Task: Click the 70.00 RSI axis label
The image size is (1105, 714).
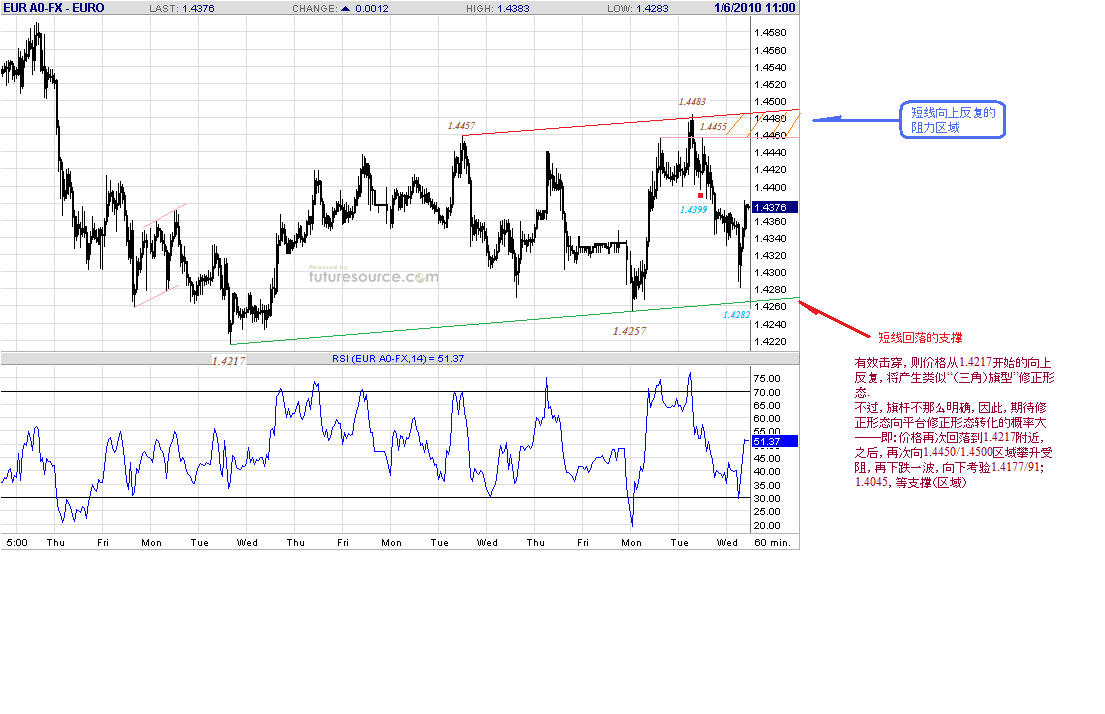Action: coord(767,392)
